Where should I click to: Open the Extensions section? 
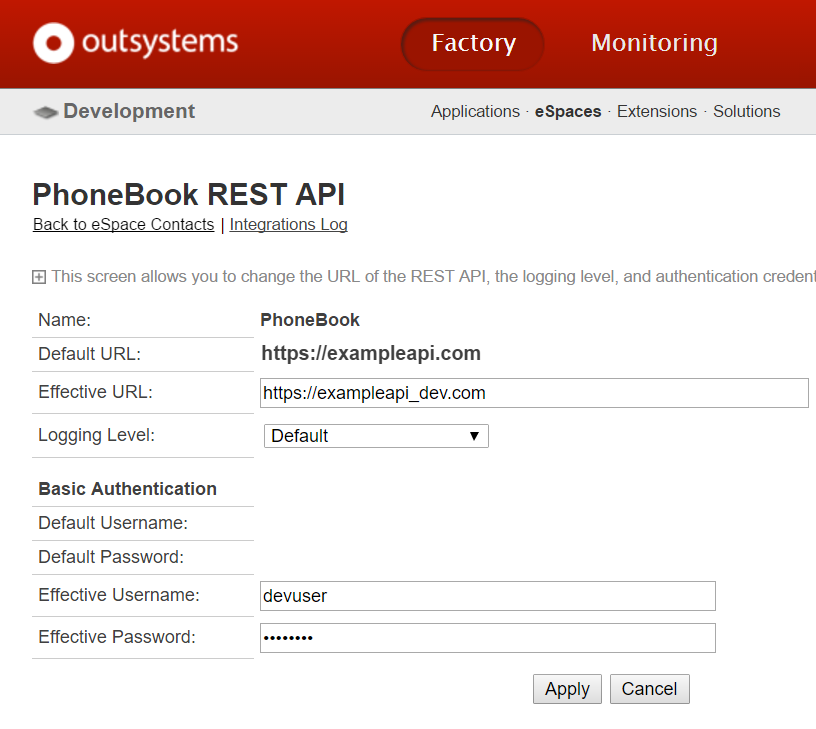click(656, 111)
